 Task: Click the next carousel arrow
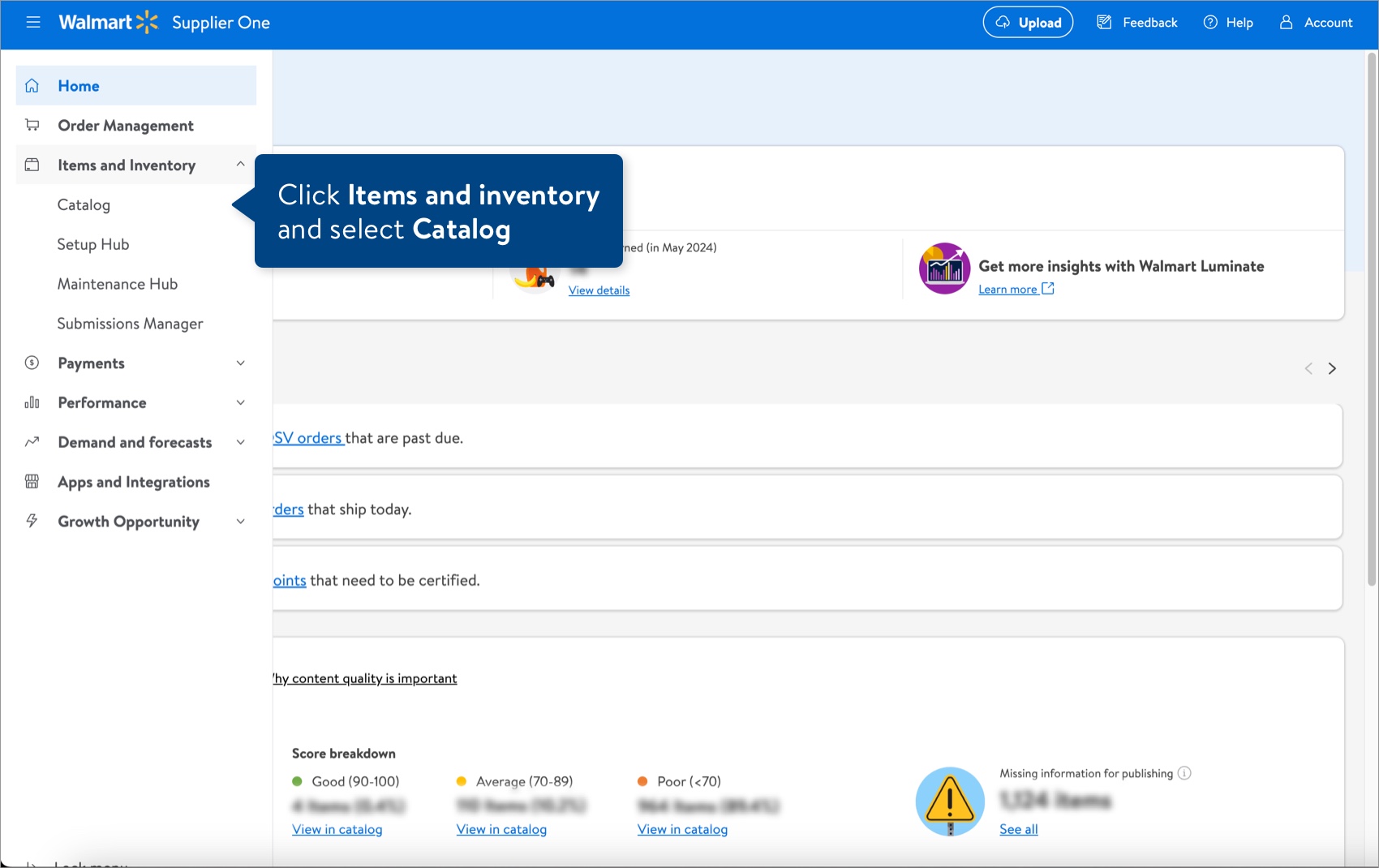1333,368
